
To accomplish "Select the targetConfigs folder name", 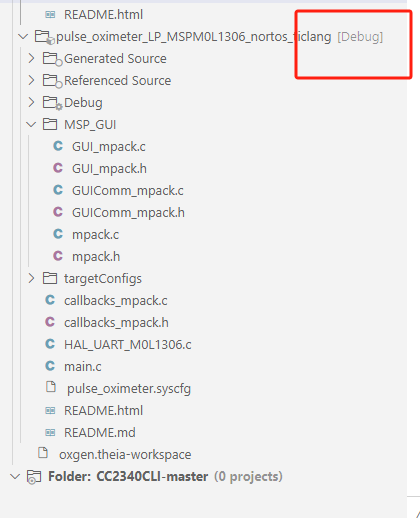I will [x=103, y=279].
